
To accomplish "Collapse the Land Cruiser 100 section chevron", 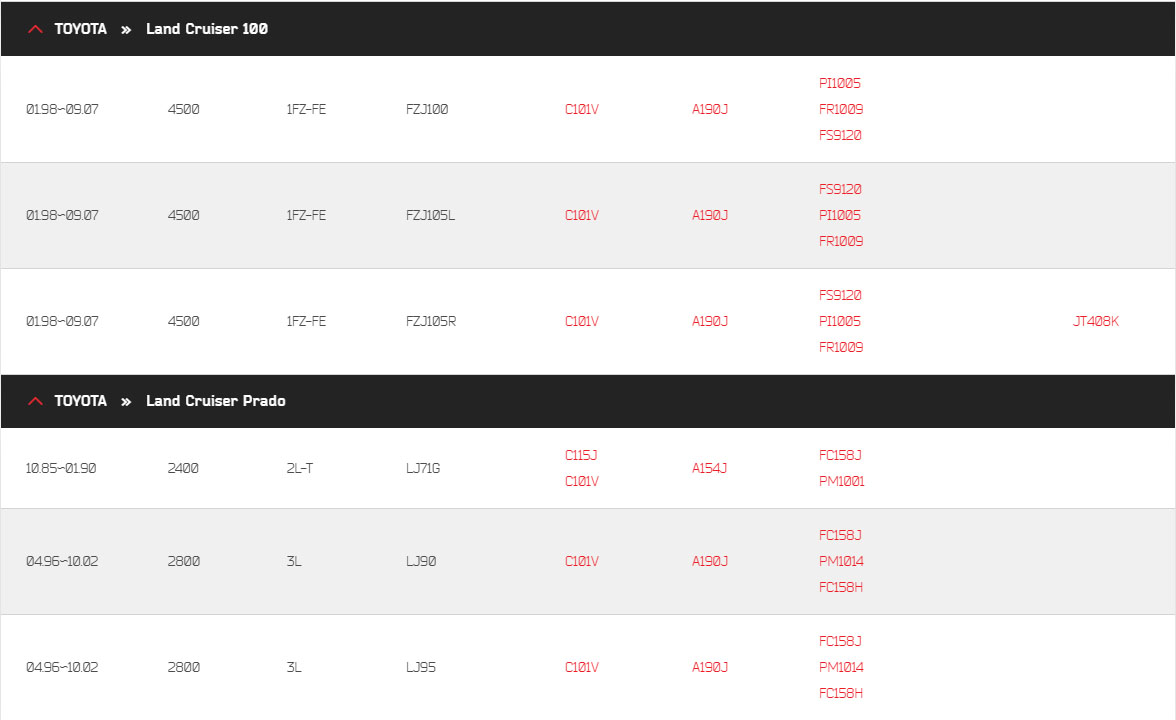I will [35, 29].
